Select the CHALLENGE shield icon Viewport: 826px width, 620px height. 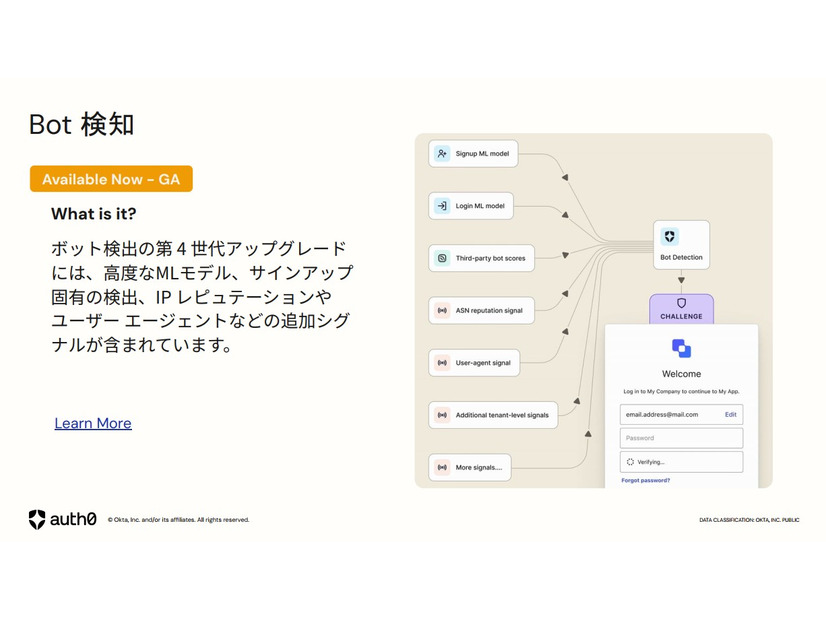pos(681,304)
